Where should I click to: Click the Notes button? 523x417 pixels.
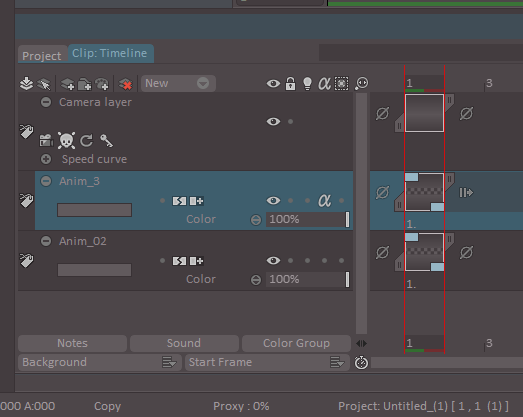coord(72,343)
